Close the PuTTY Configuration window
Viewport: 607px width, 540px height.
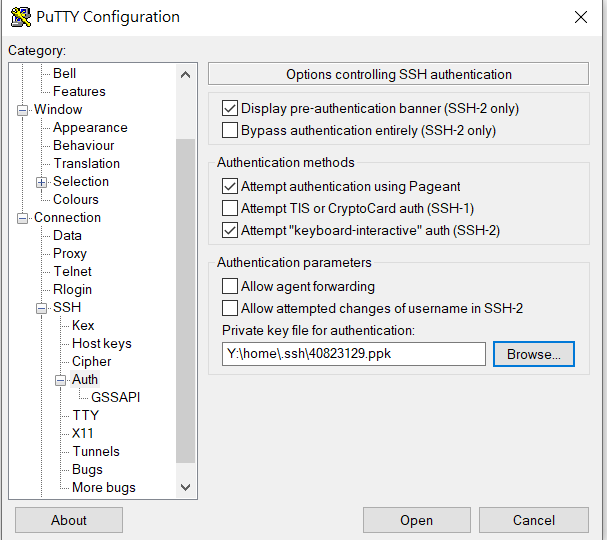581,17
